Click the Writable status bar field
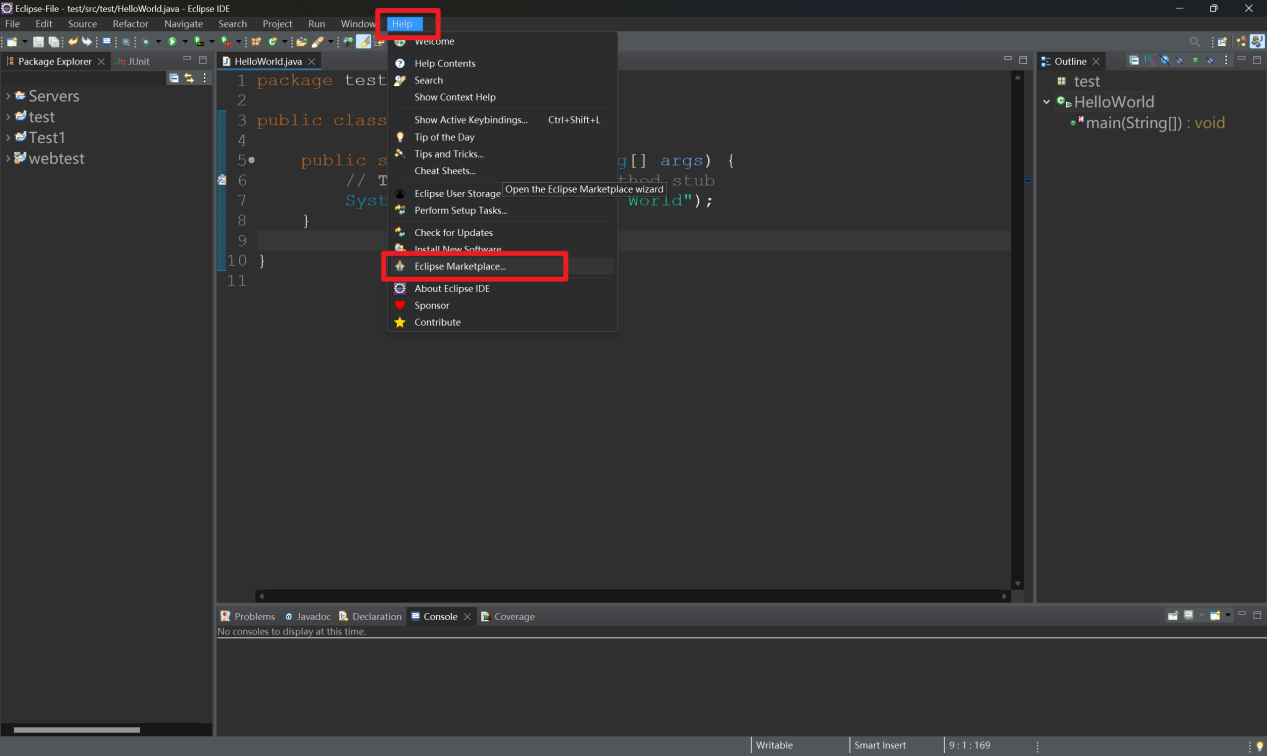Screen dimensions: 1267x756 tap(775, 745)
